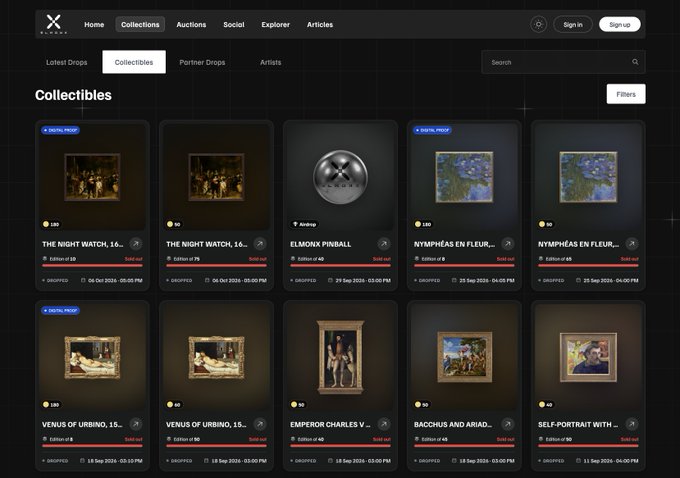Click coin badge 50 on Bacchus and Ariadne card
This screenshot has height=478, width=680.
pos(422,405)
